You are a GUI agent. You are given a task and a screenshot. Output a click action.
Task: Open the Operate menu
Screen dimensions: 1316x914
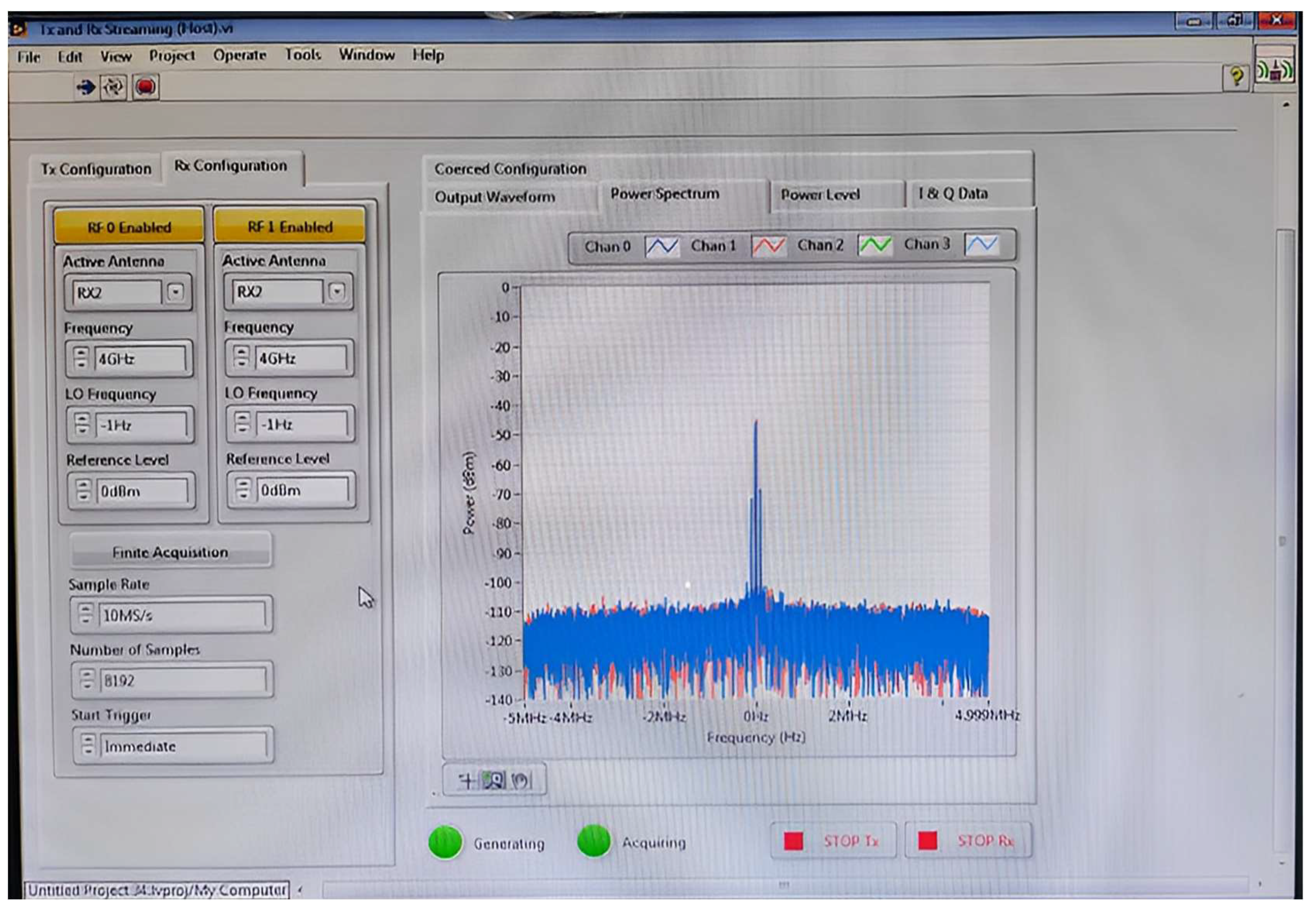point(239,55)
